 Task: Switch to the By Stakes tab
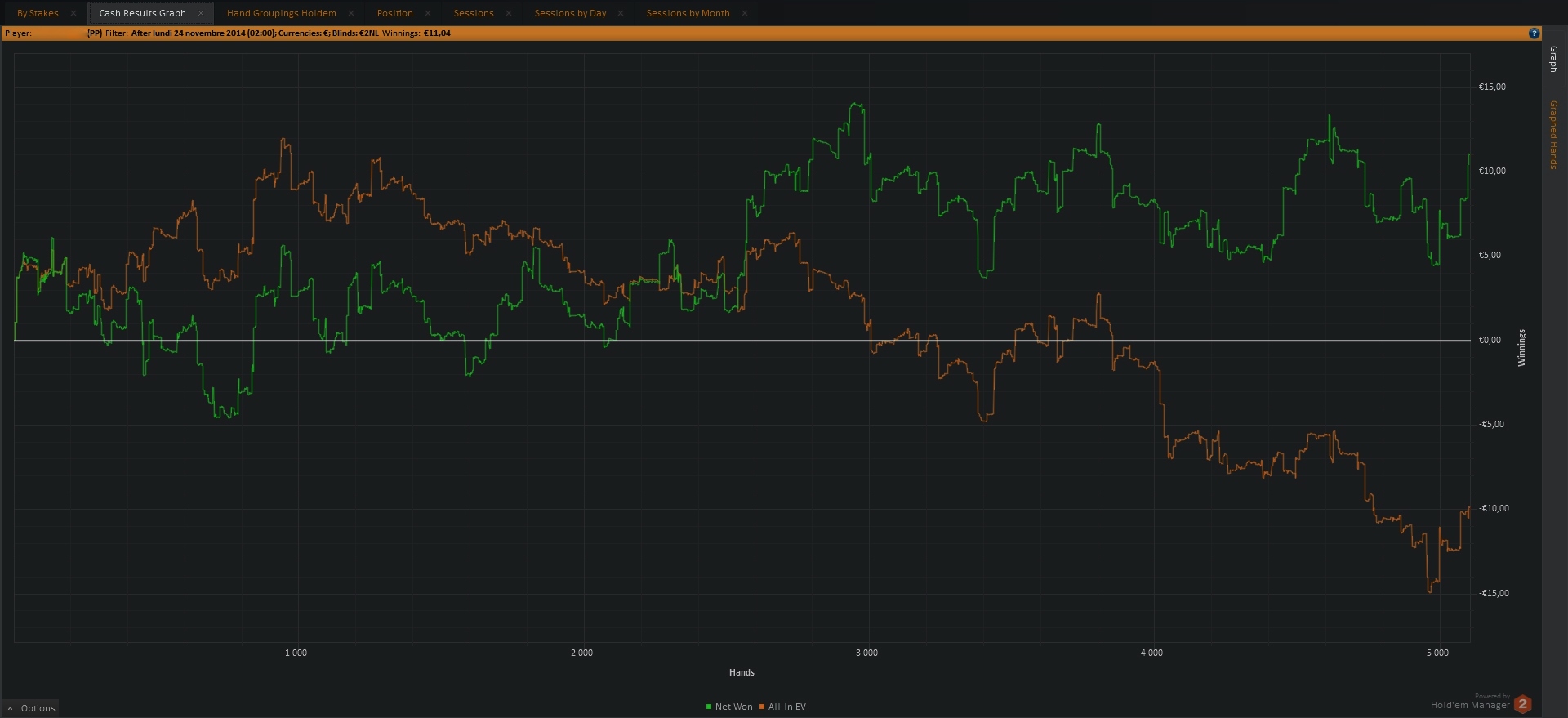coord(38,13)
